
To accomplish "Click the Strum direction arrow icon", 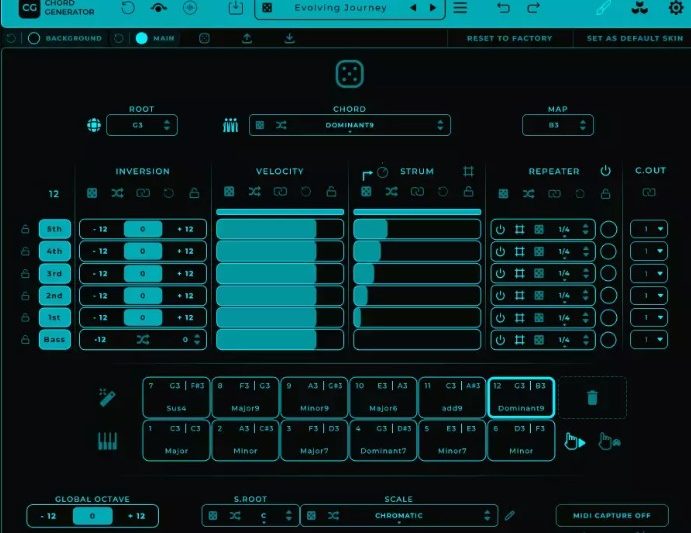I will 367,175.
